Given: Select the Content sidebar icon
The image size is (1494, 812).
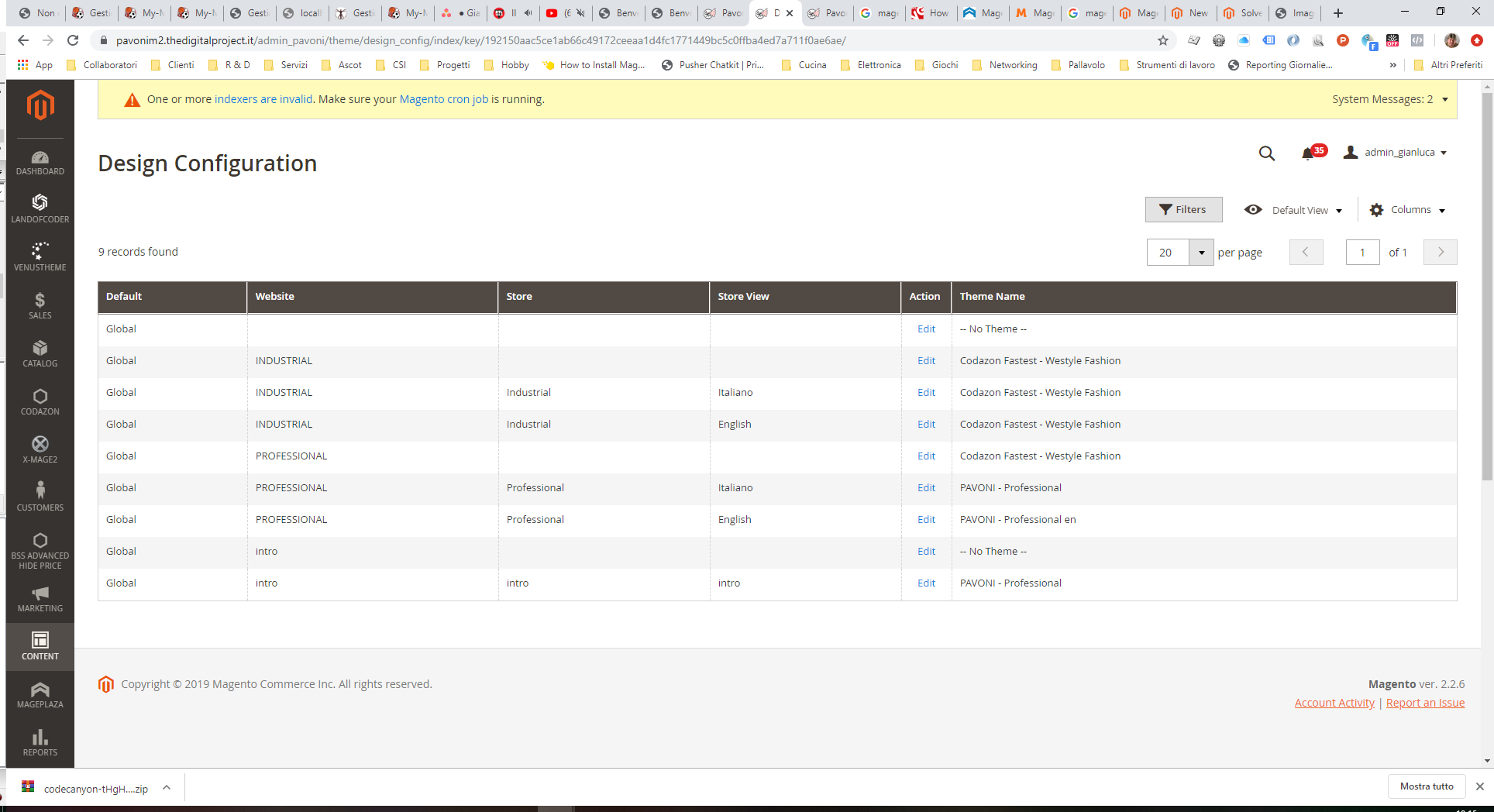Looking at the screenshot, I should [40, 645].
